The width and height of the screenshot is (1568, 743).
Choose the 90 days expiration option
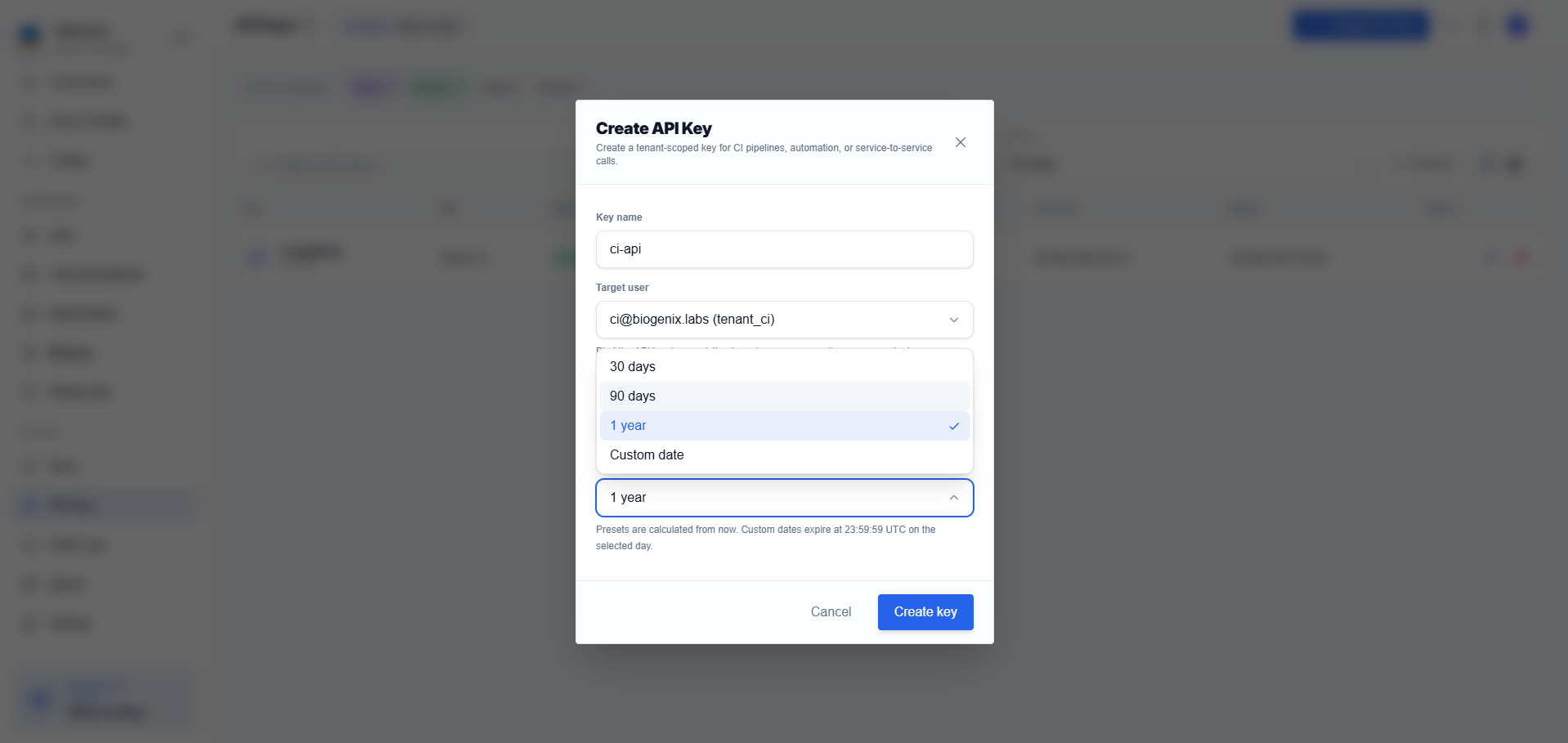(784, 396)
